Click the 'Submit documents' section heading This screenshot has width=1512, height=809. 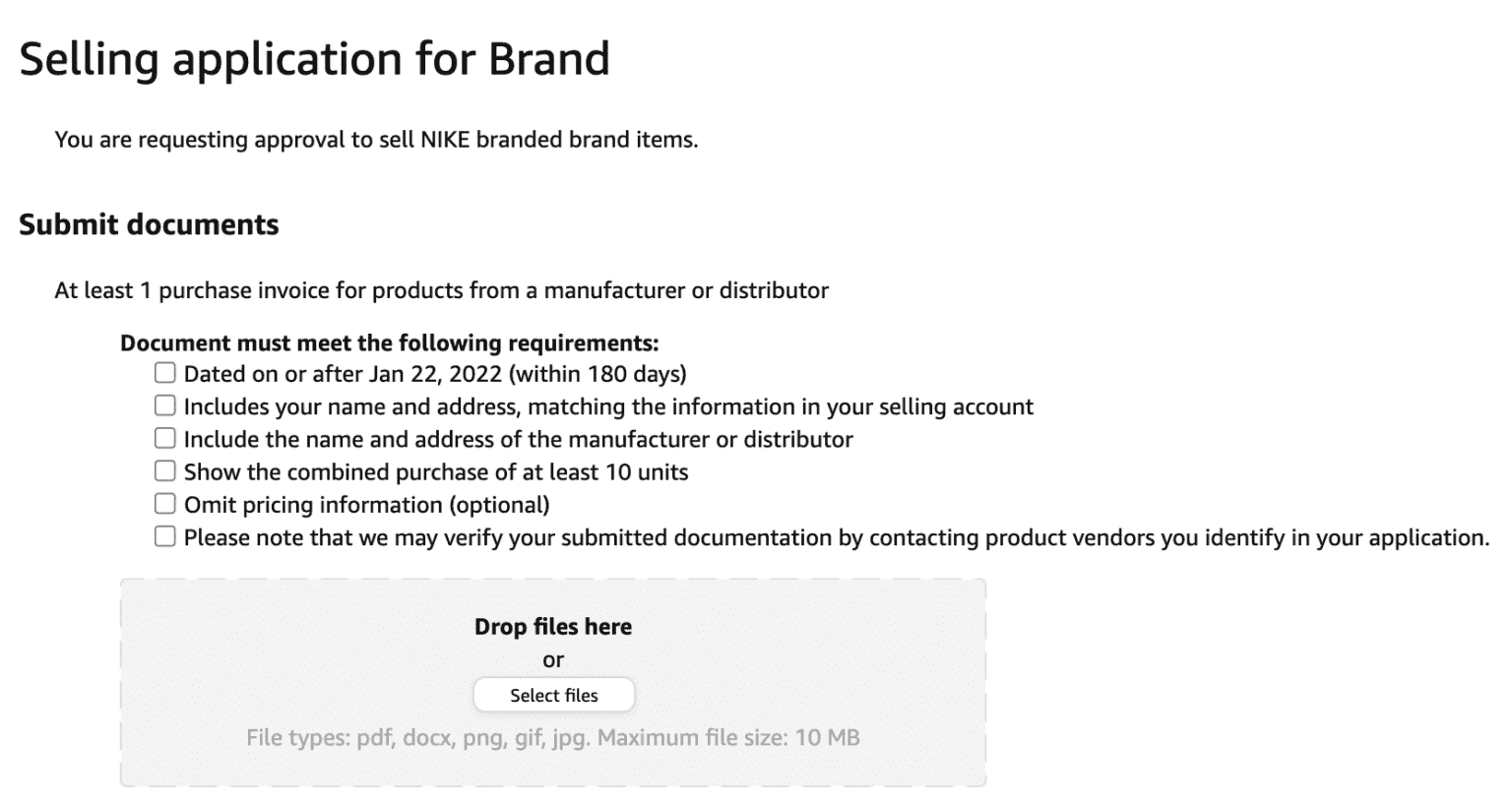[149, 224]
